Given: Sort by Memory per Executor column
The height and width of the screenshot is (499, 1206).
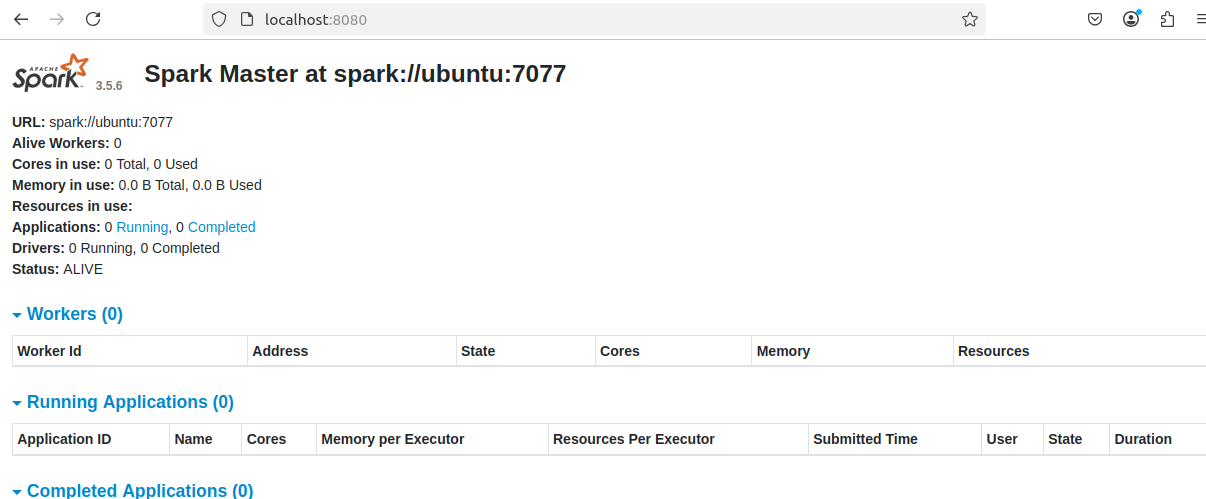Looking at the screenshot, I should click(x=432, y=439).
